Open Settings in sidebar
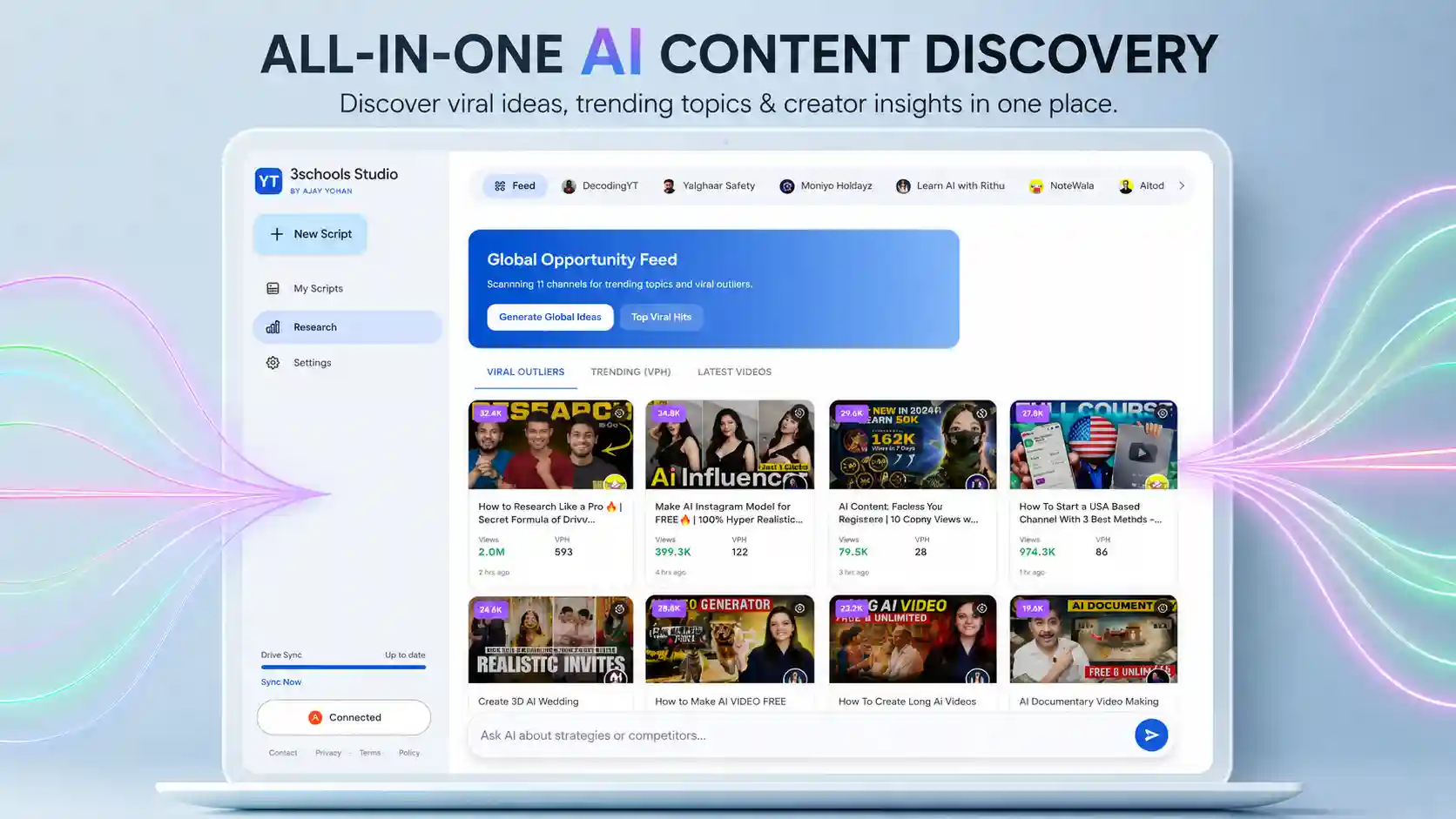Image resolution: width=1456 pixels, height=819 pixels. [x=347, y=363]
